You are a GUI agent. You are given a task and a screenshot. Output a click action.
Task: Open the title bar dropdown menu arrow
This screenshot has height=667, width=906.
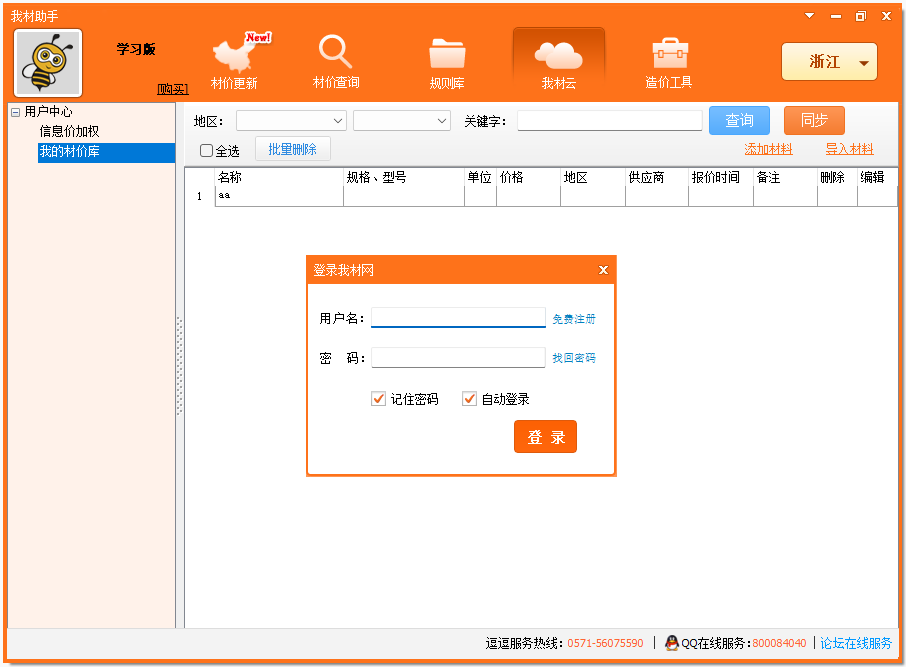pos(809,16)
